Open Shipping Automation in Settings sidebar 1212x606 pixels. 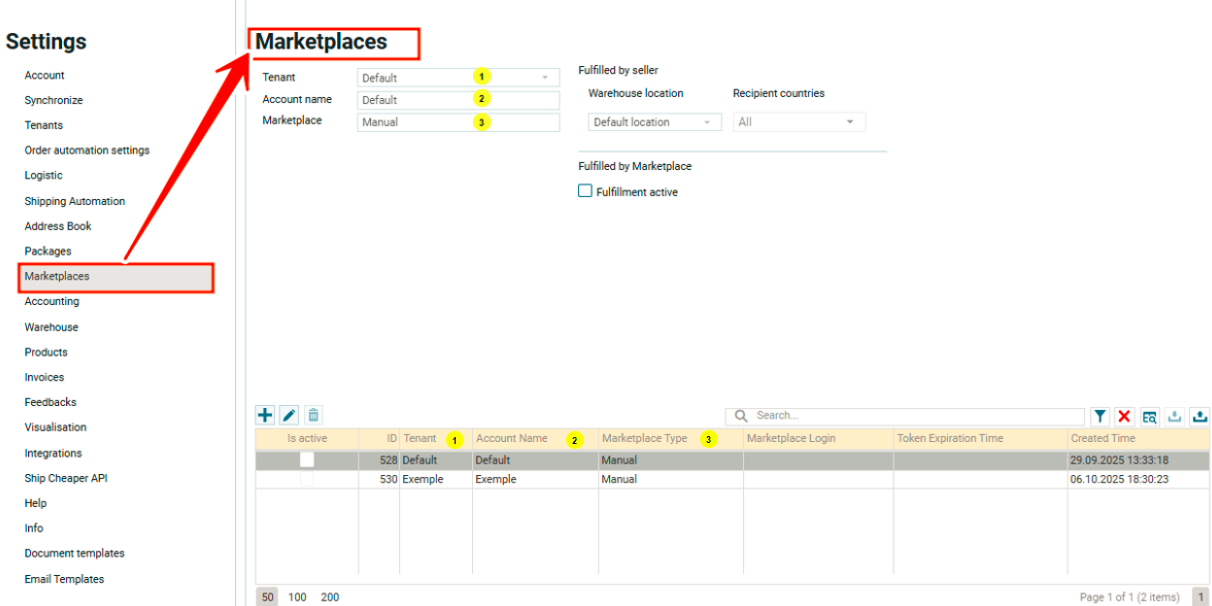pyautogui.click(x=75, y=201)
